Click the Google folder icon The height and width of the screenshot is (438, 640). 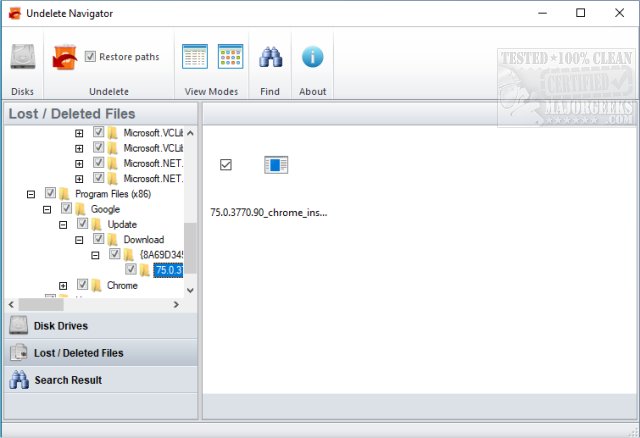tap(80, 209)
